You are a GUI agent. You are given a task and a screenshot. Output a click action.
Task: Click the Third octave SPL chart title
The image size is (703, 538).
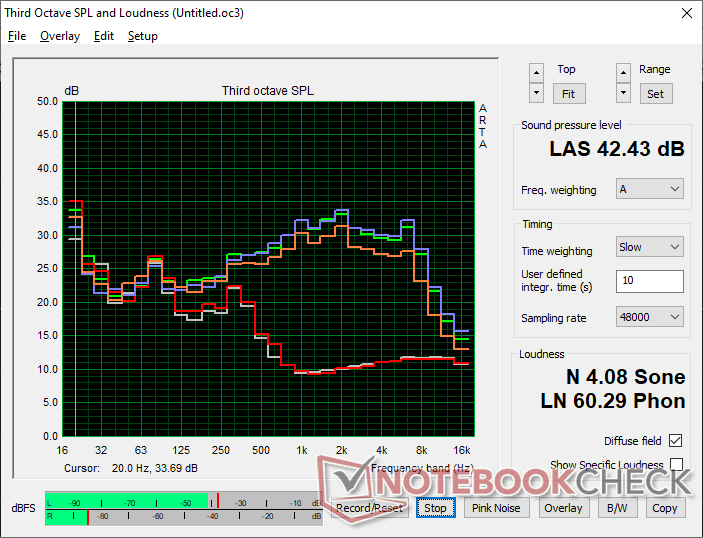(268, 91)
